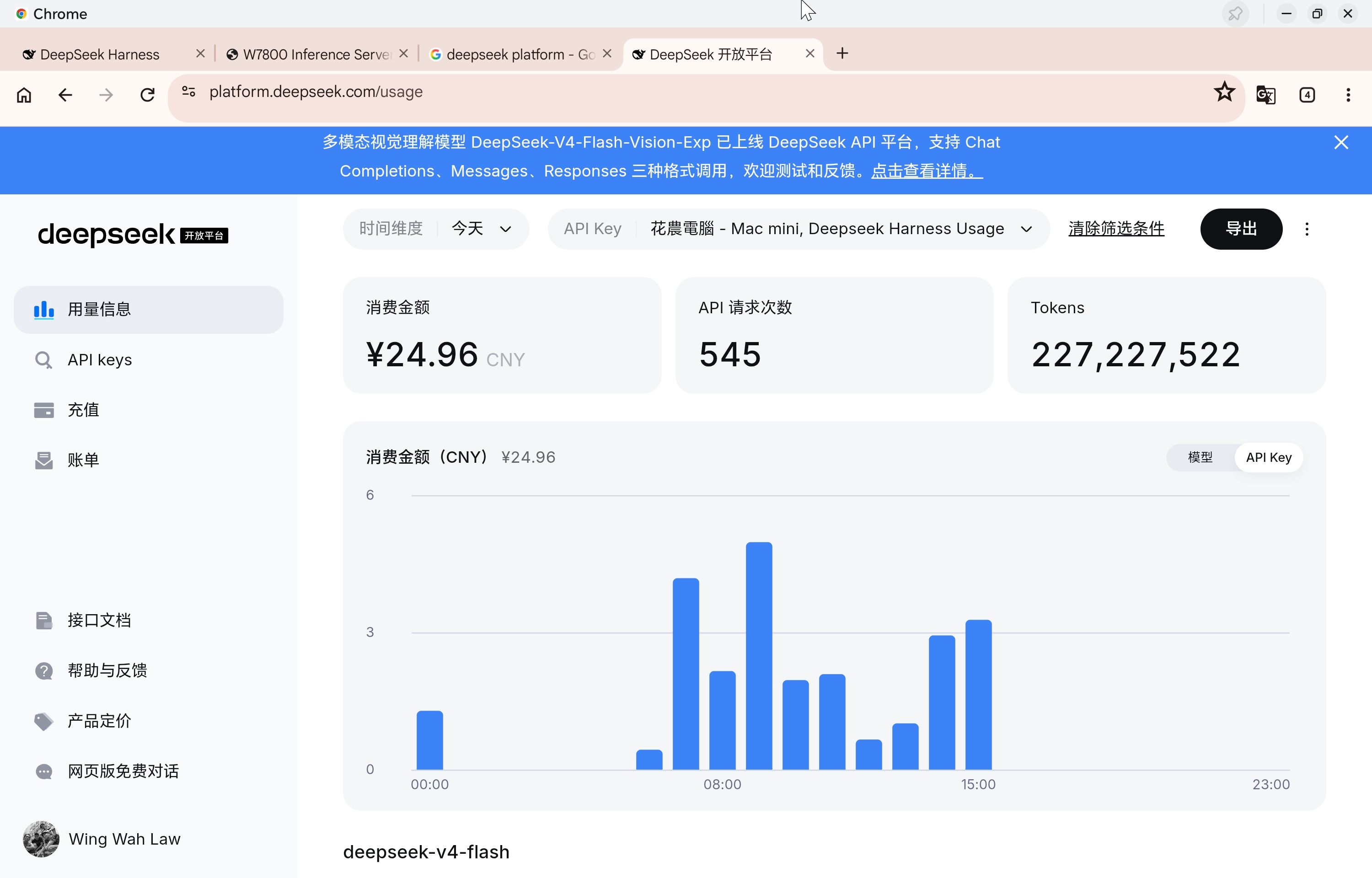Viewport: 1372px width, 878px height.
Task: Click the chart bar at 08:00
Action: [x=723, y=721]
